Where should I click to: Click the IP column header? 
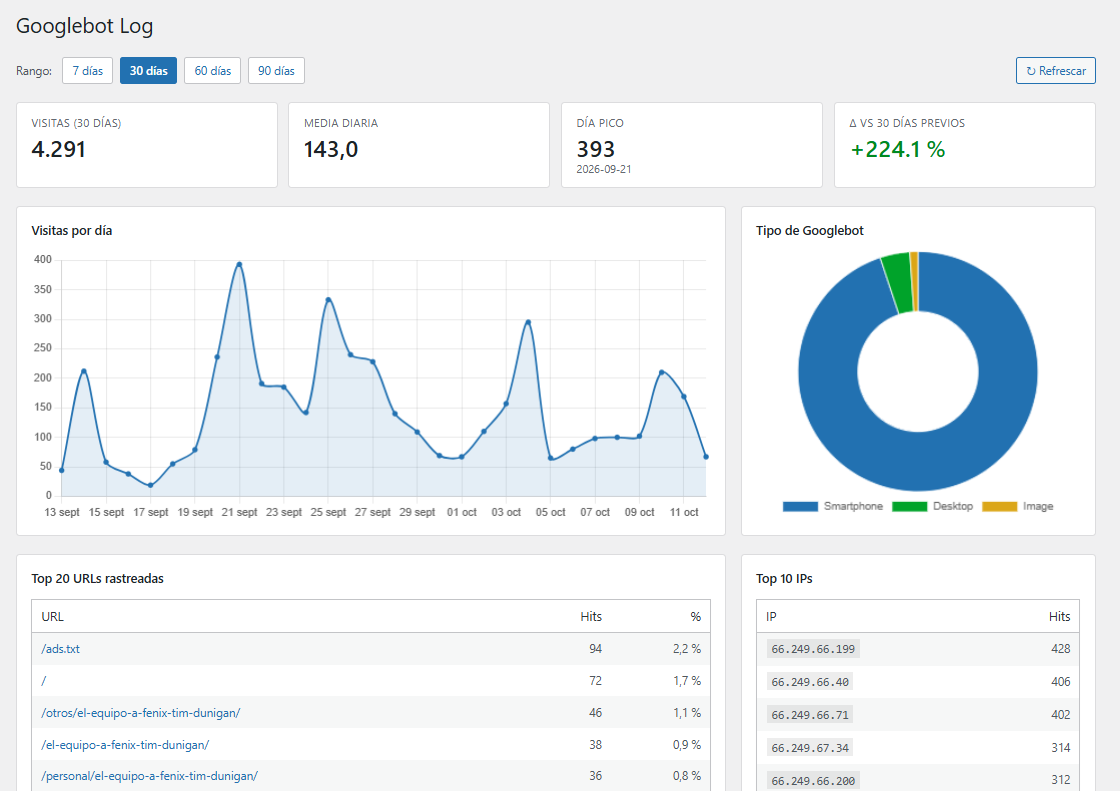[x=771, y=617]
